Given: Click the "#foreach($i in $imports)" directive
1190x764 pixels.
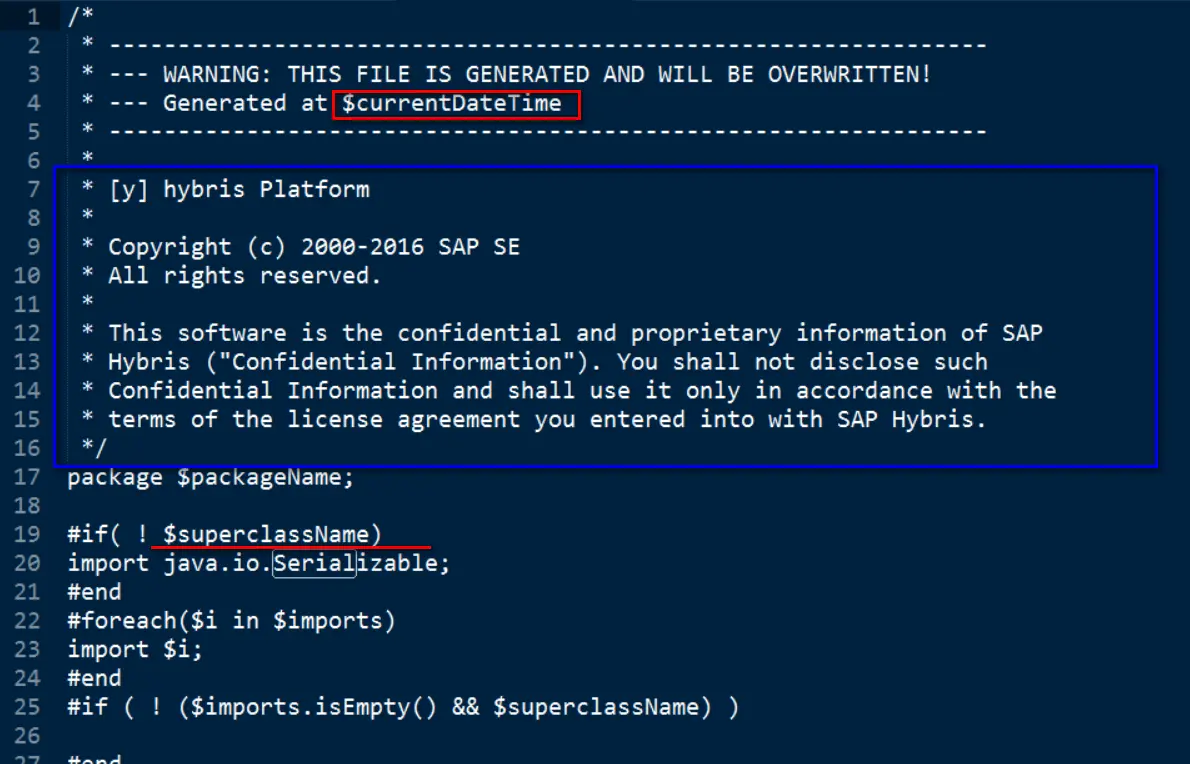Looking at the screenshot, I should (x=231, y=621).
